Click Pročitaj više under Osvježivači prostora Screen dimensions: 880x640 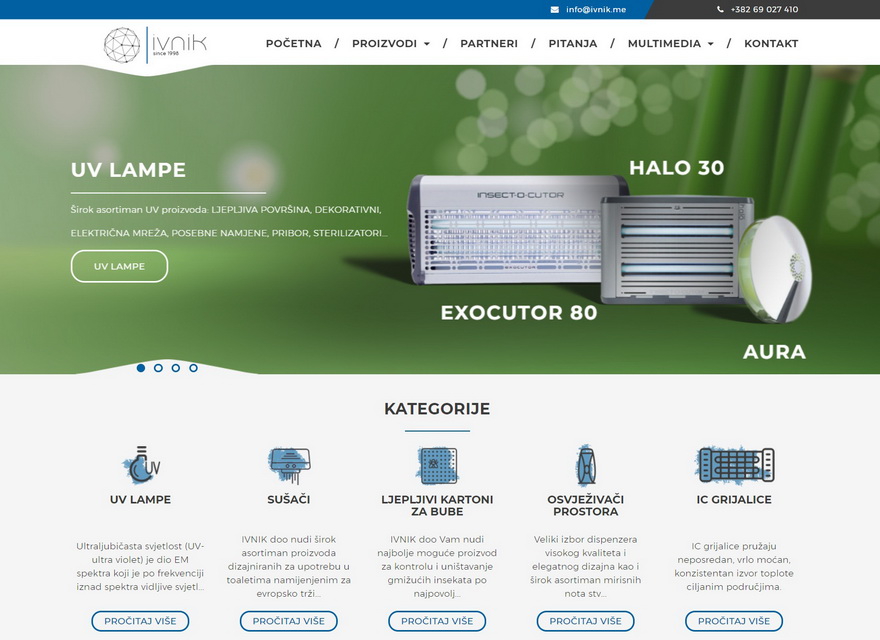[586, 621]
